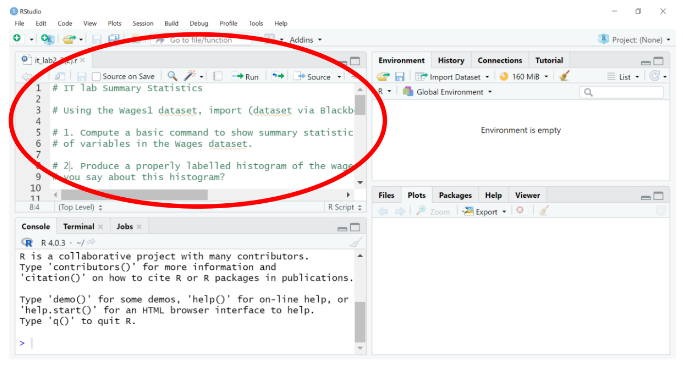Clear the console with the broom icon
Image resolution: width=683 pixels, height=368 pixels.
pos(356,242)
